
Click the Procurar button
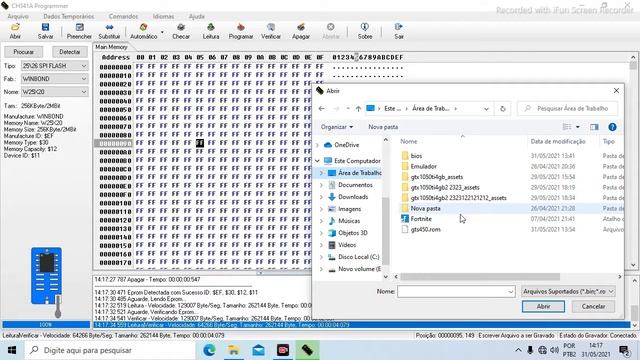click(x=24, y=52)
